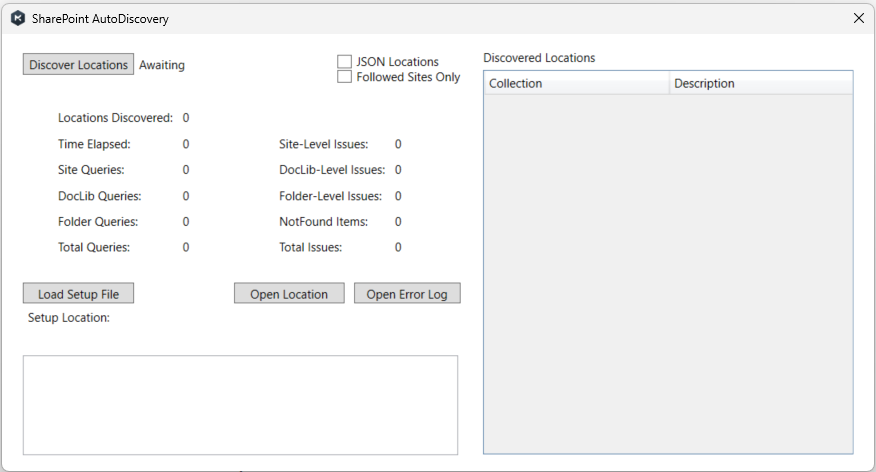The image size is (876, 472).
Task: Close the SharePoint AutoDiscovery window
Action: point(858,18)
